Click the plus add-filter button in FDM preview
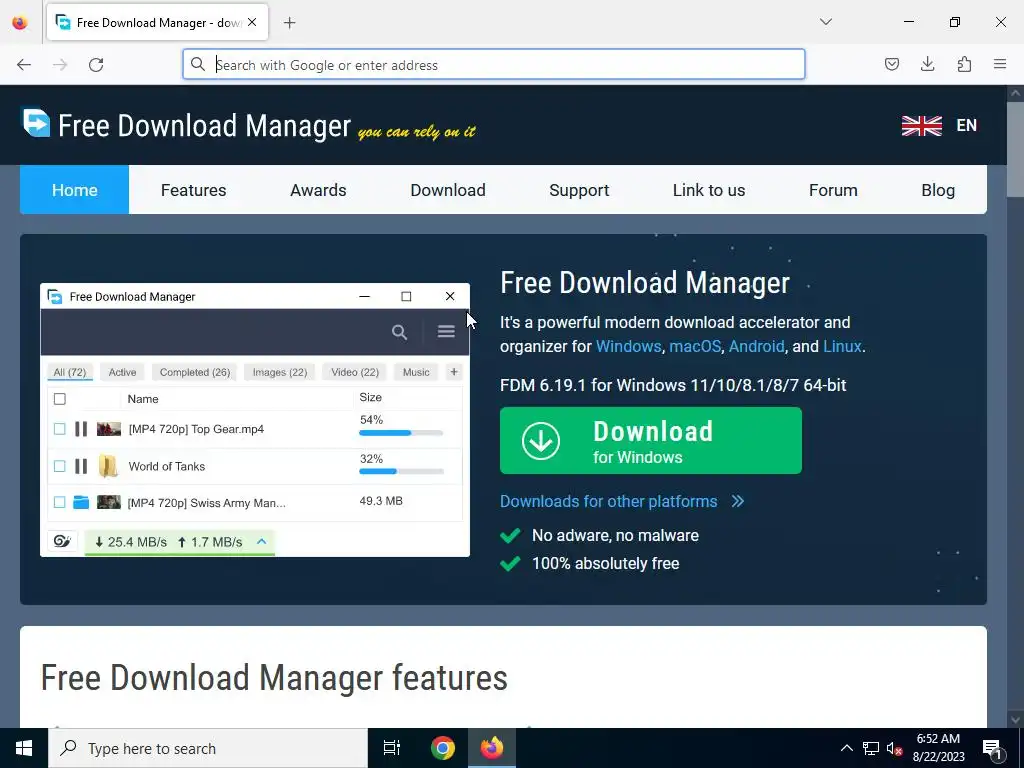The height and width of the screenshot is (768, 1024). pyautogui.click(x=453, y=372)
